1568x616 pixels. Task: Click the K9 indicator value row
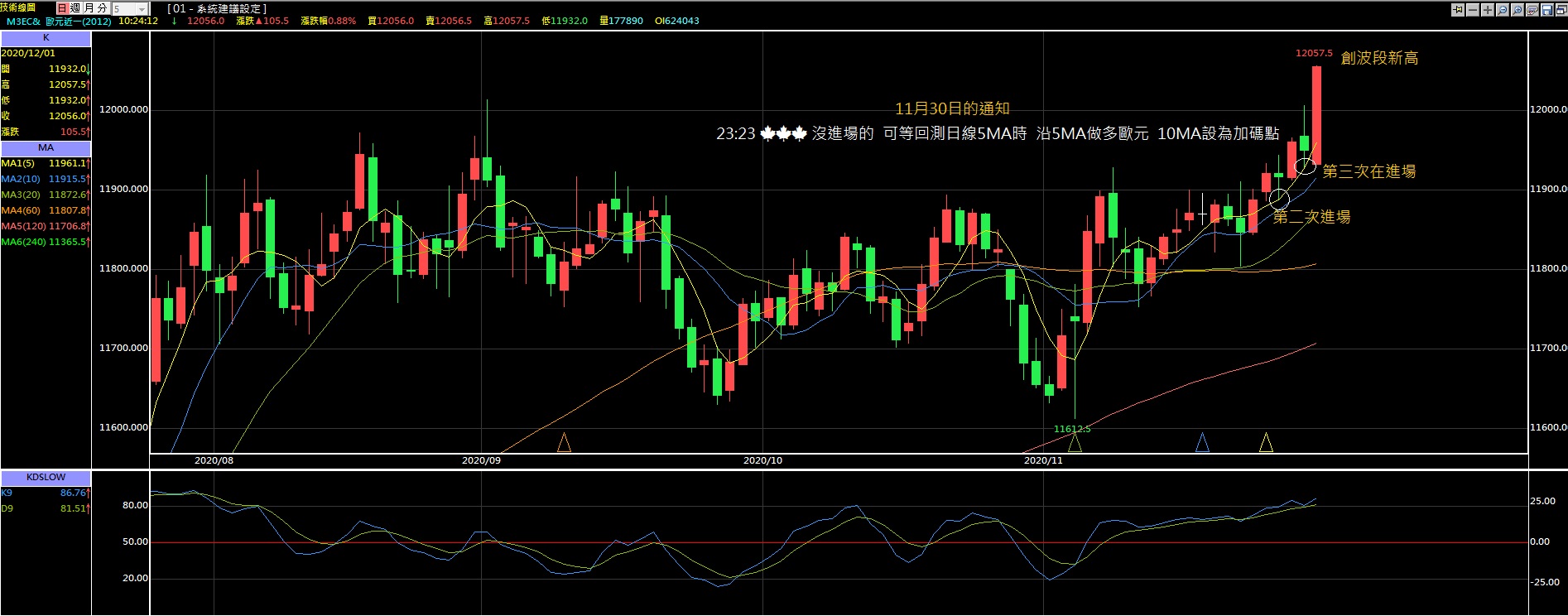46,493
